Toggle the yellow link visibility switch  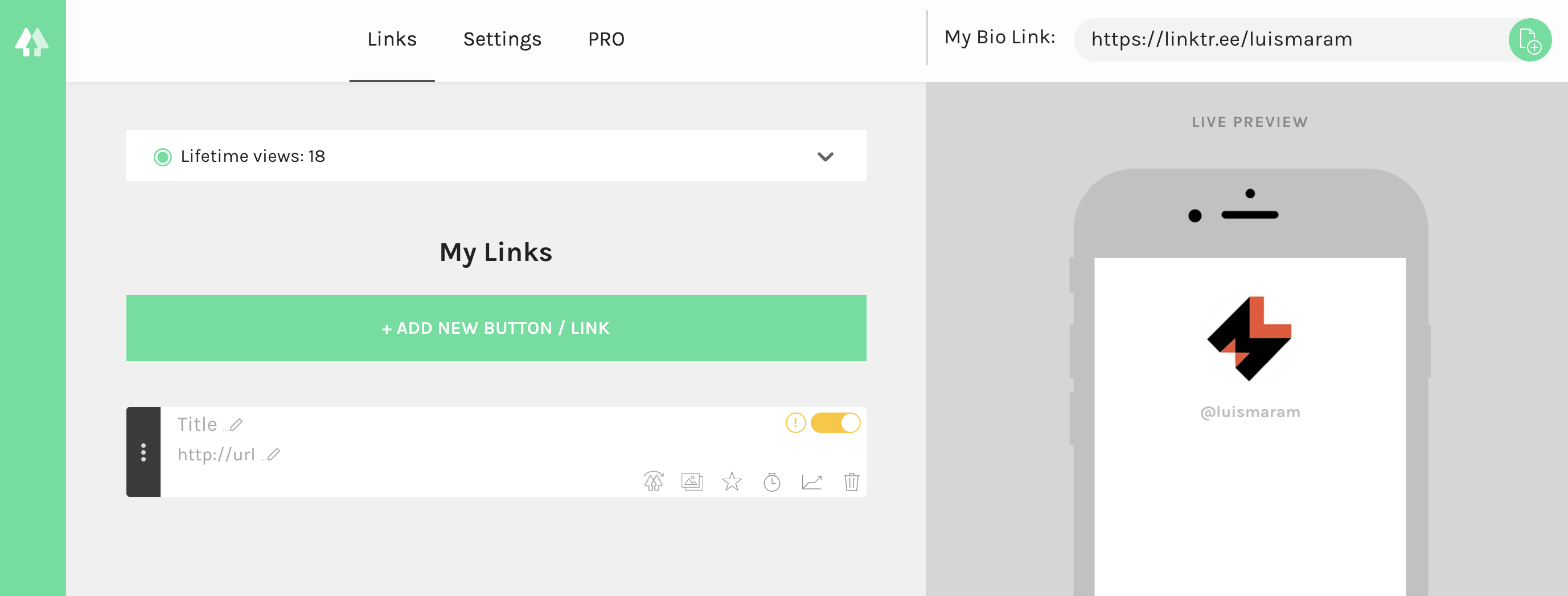pos(835,422)
